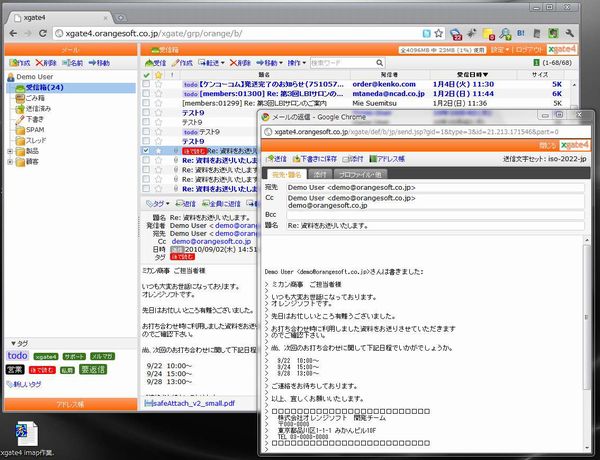600x460 pixels.
Task: Click 作成 create folder in left panel
Action: [x=20, y=63]
